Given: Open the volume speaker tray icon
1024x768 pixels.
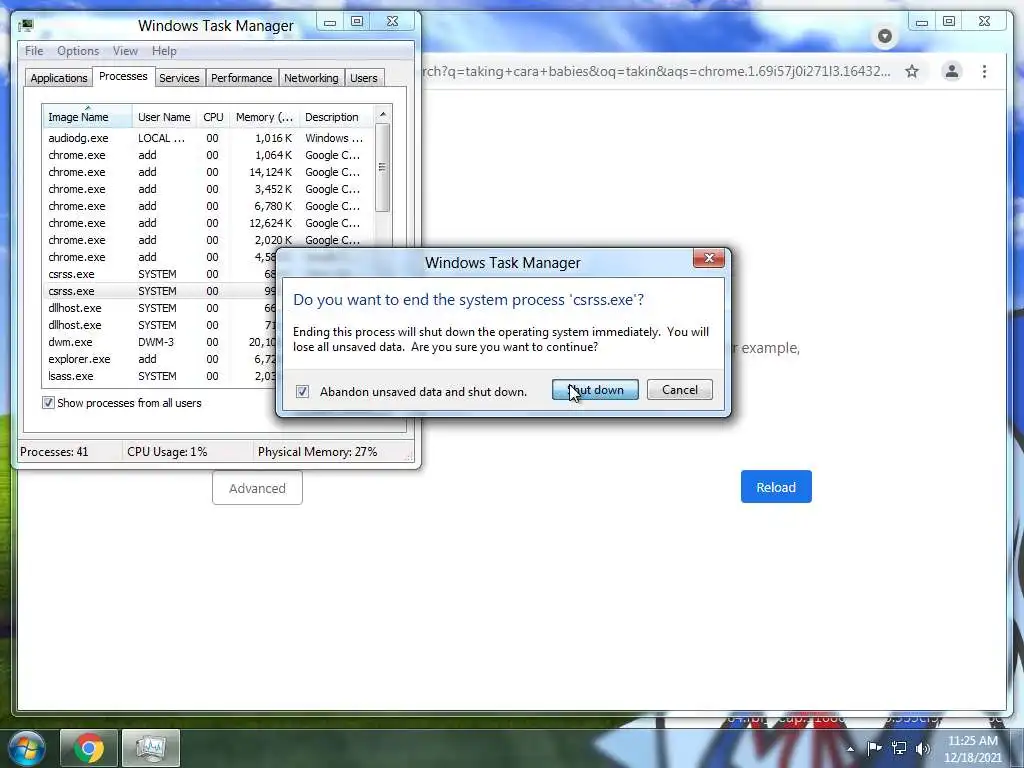Looking at the screenshot, I should pos(922,748).
